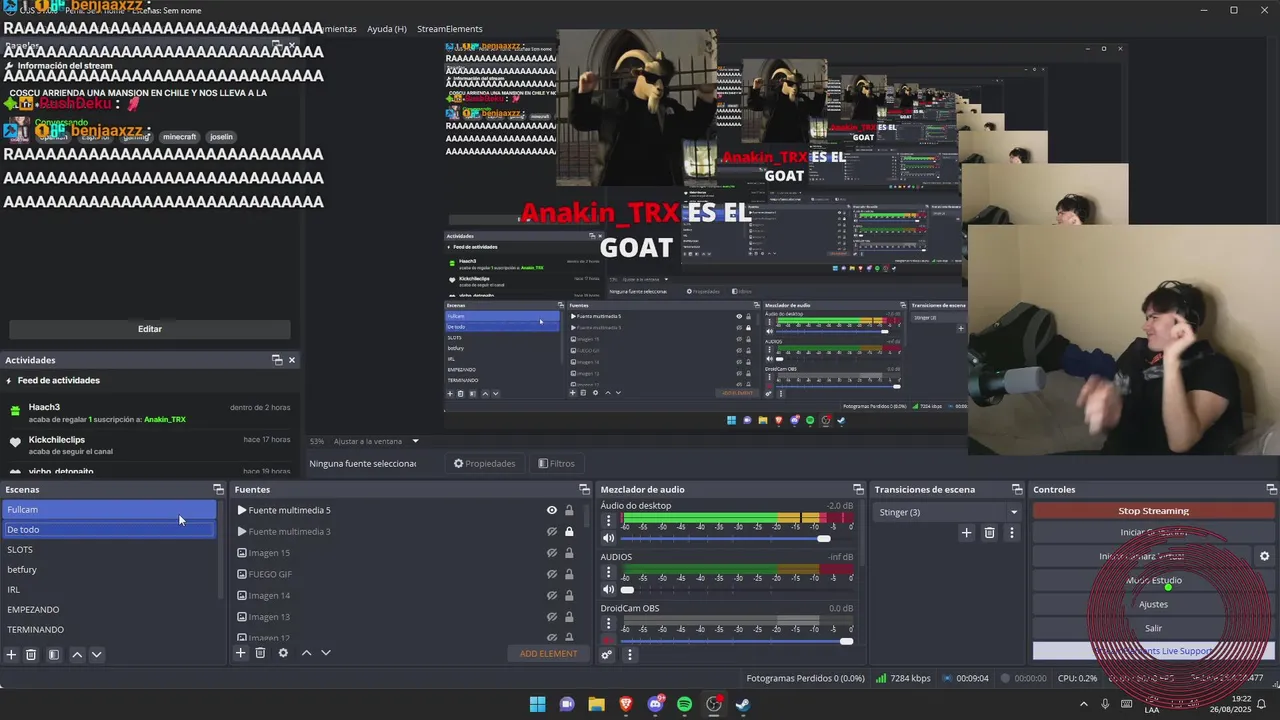Viewport: 1280px width, 720px height.
Task: Mute the Áudio do desktop channel
Action: tap(607, 538)
